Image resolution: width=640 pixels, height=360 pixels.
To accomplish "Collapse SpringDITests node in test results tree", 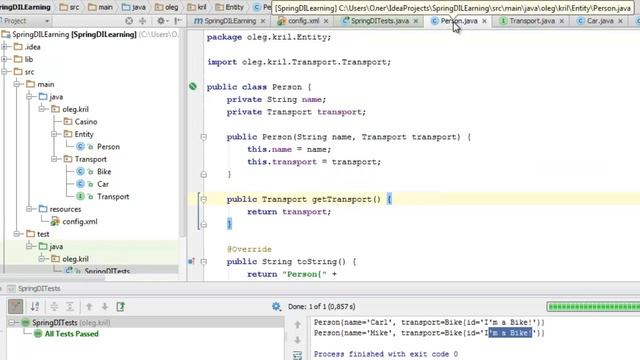I will [x=12, y=322].
